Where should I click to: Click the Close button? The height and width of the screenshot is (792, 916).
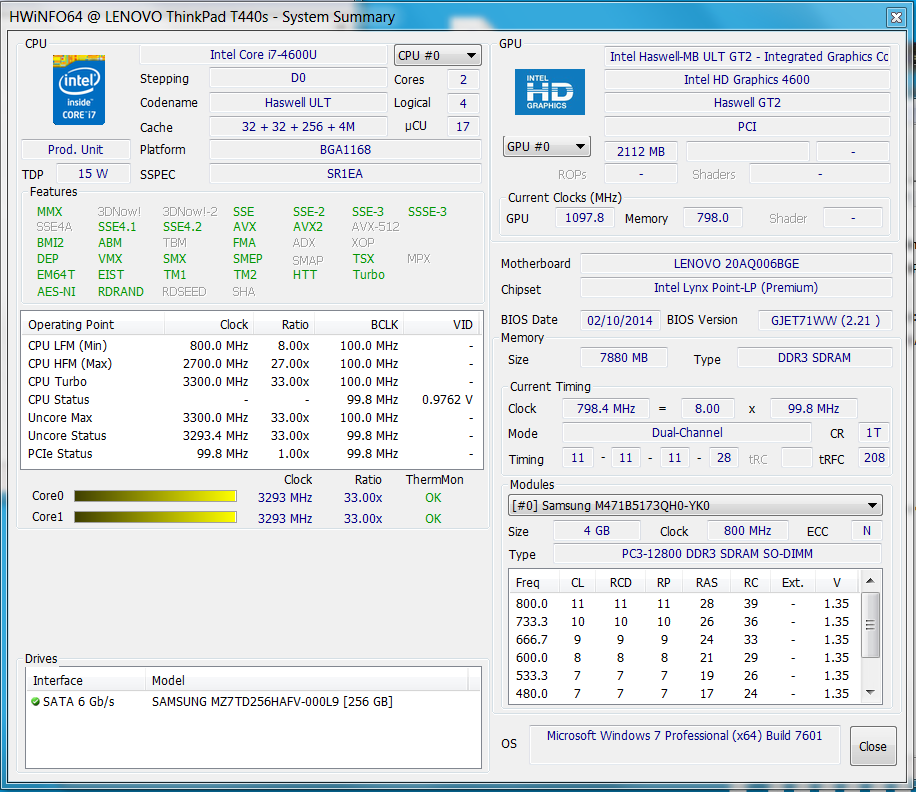pyautogui.click(x=873, y=746)
